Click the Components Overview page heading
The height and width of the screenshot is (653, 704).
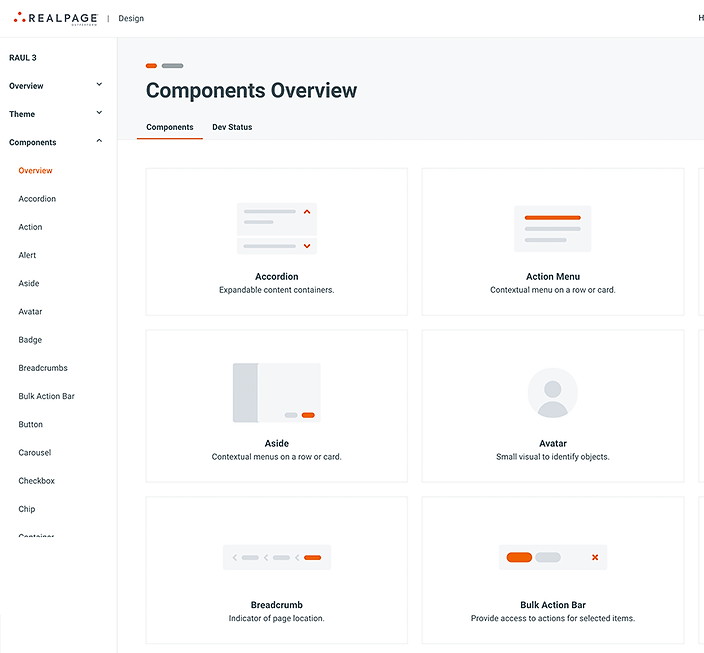click(x=251, y=90)
